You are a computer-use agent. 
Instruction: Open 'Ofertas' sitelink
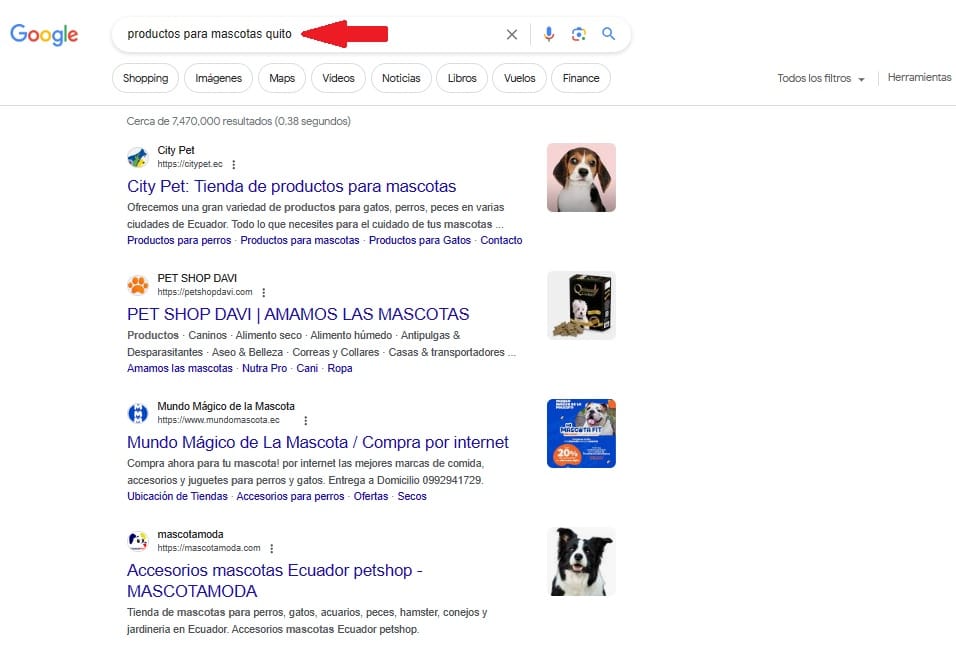(x=371, y=496)
